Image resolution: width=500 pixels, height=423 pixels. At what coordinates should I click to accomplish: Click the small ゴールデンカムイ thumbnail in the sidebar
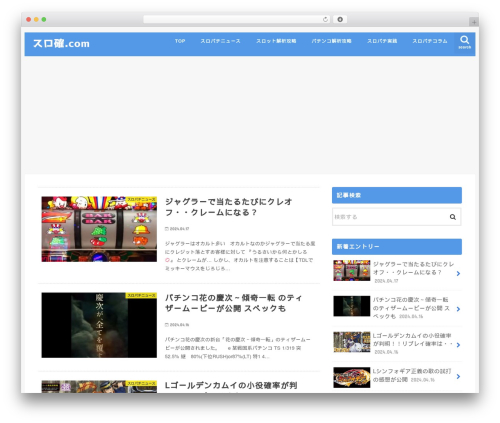click(x=352, y=342)
